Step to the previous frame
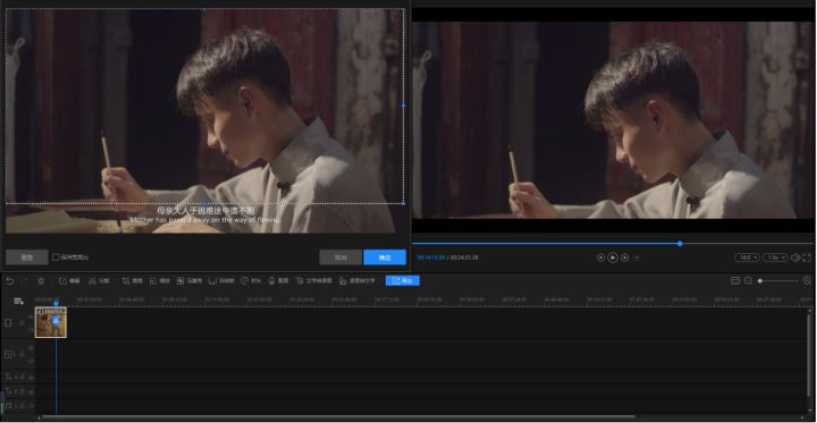This screenshot has height=423, width=817. point(601,257)
